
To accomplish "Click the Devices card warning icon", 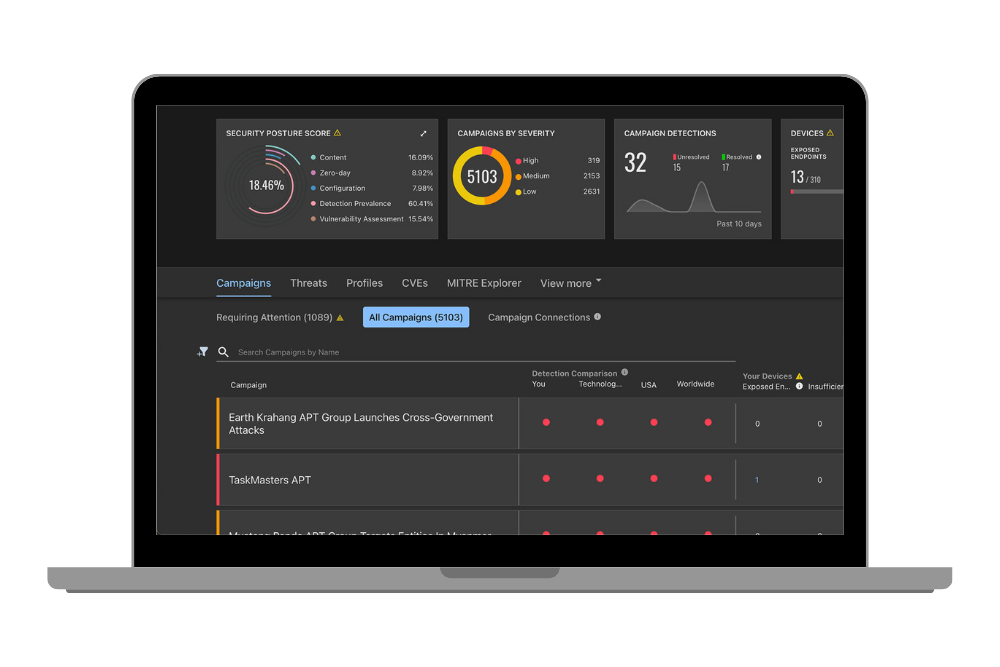I will click(x=830, y=133).
